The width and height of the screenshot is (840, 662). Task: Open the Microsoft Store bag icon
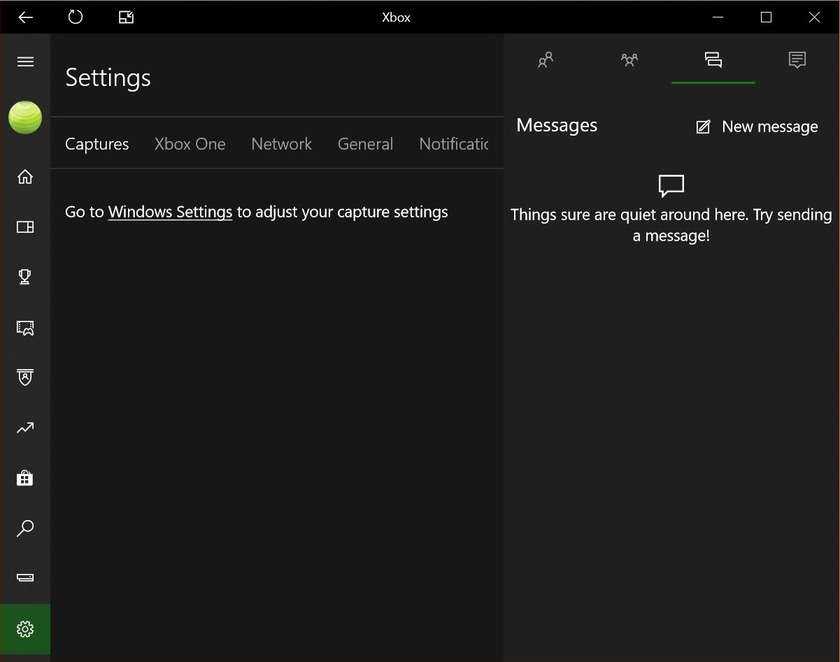[x=25, y=478]
